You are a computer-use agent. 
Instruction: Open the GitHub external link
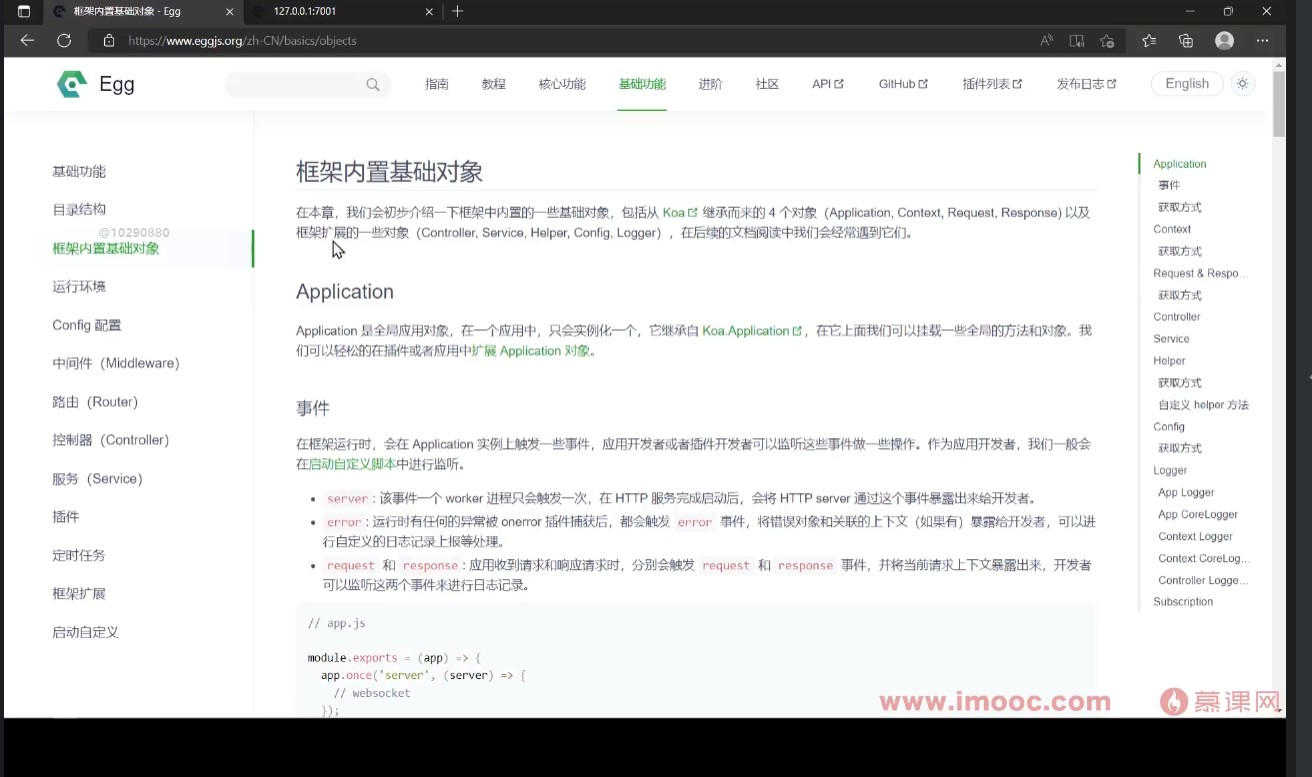901,84
